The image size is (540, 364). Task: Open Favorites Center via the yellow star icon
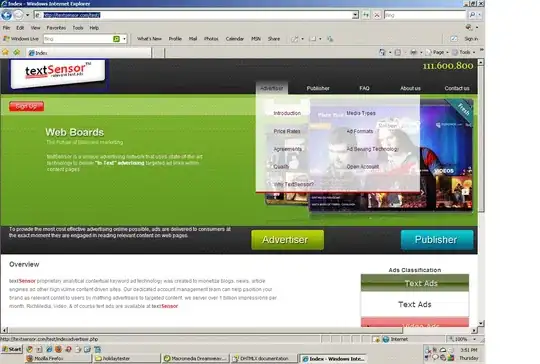[x=5, y=52]
